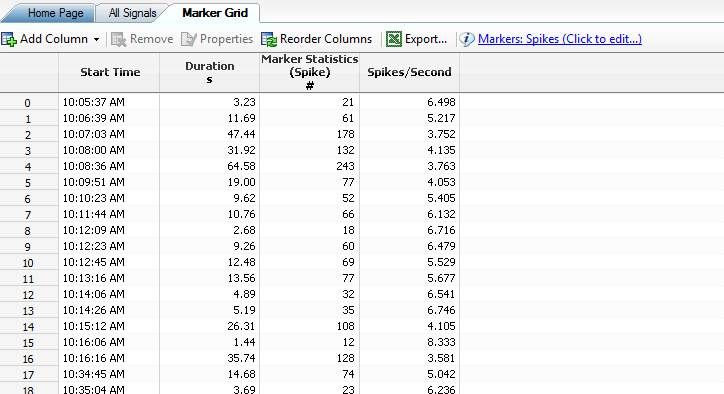Click duration cell 35.74
This screenshot has width=724, height=394.
(x=241, y=358)
